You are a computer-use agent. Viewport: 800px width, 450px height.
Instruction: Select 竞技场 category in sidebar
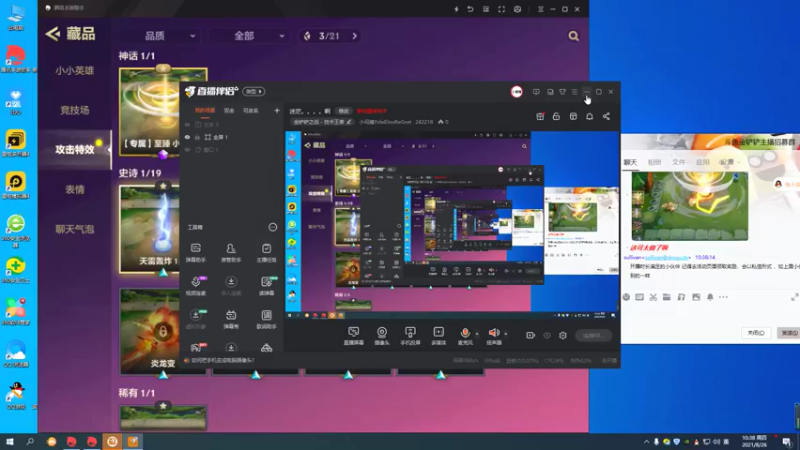74,110
